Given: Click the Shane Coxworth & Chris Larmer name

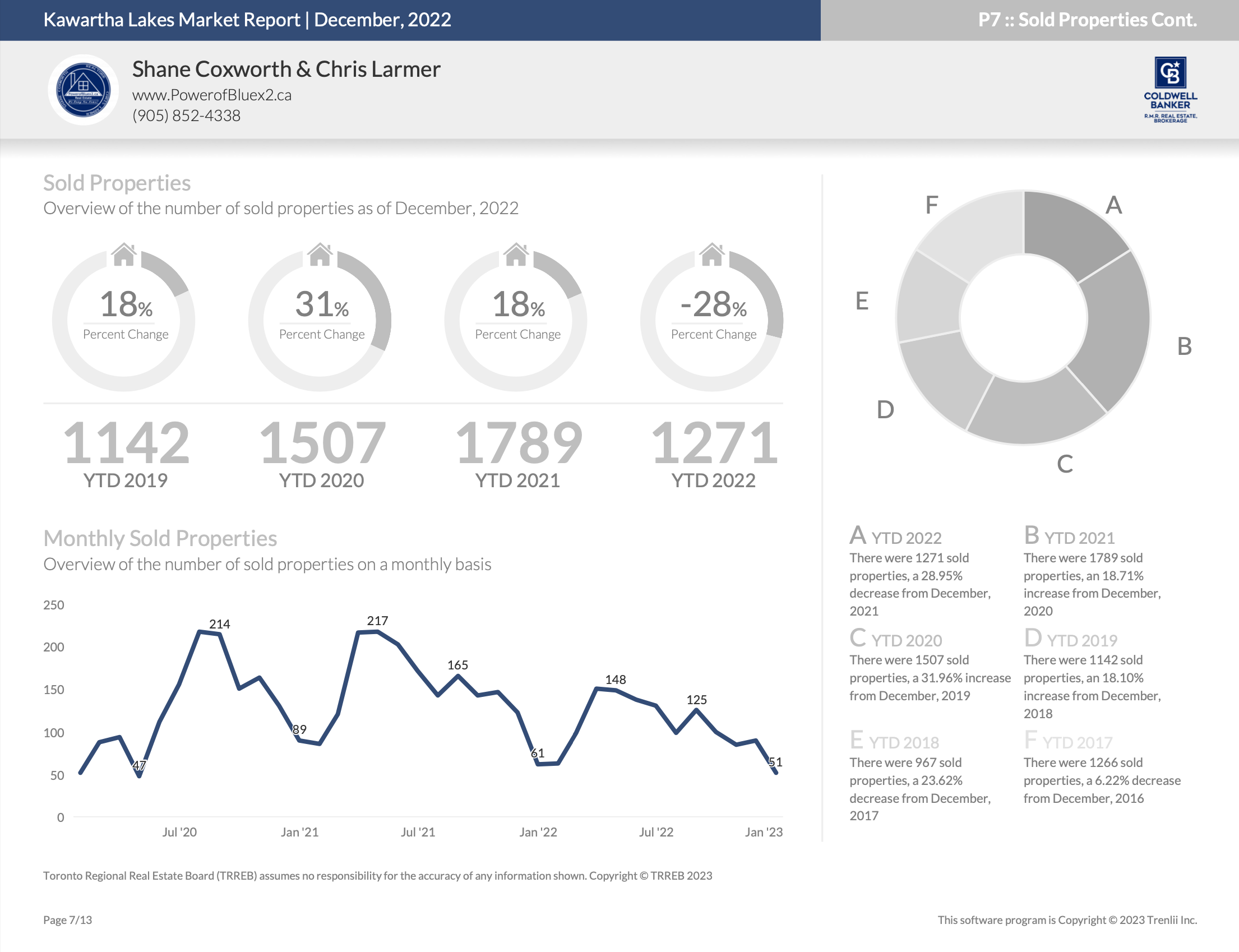Looking at the screenshot, I should point(286,69).
